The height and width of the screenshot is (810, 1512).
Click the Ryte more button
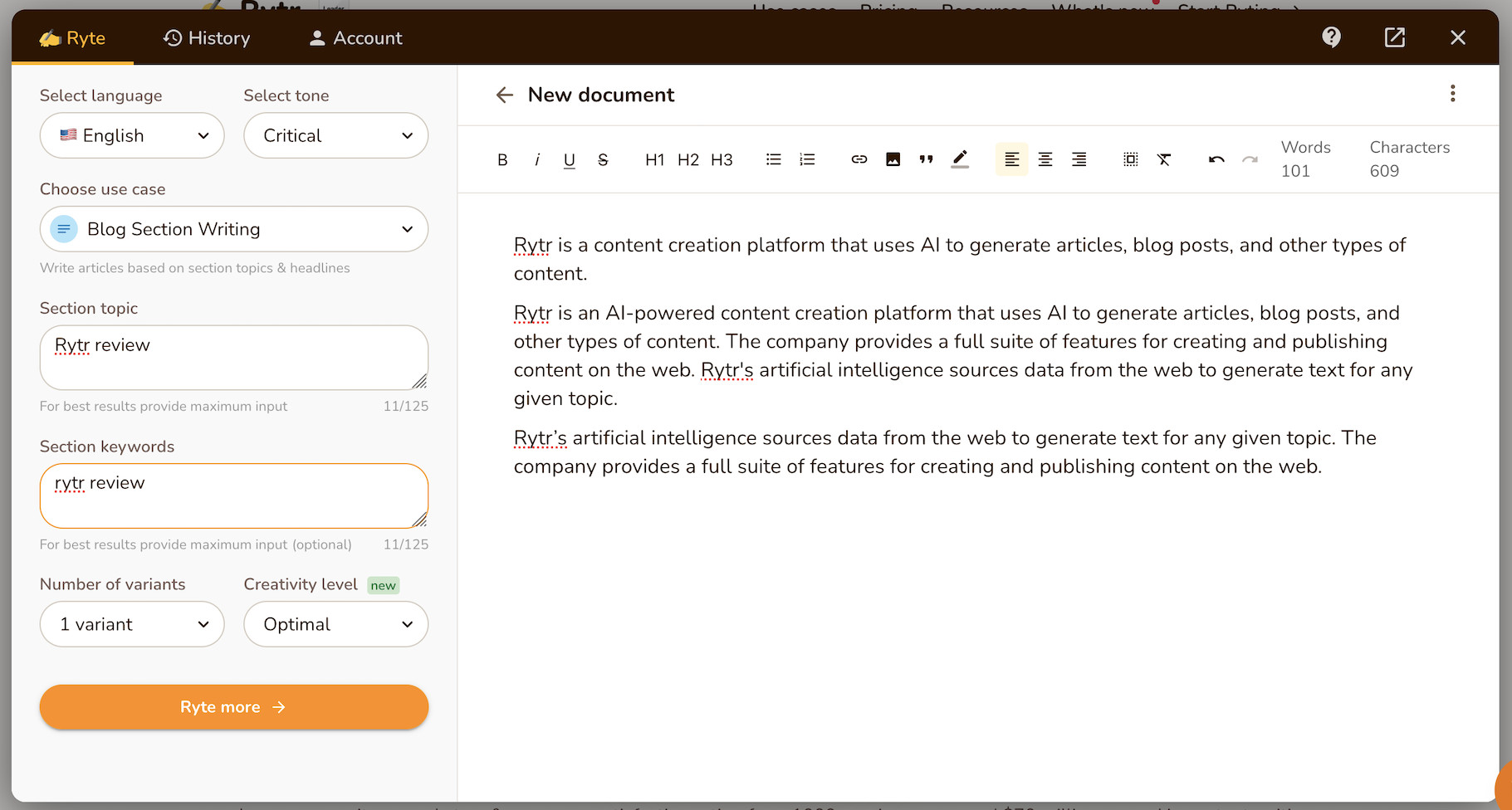233,707
